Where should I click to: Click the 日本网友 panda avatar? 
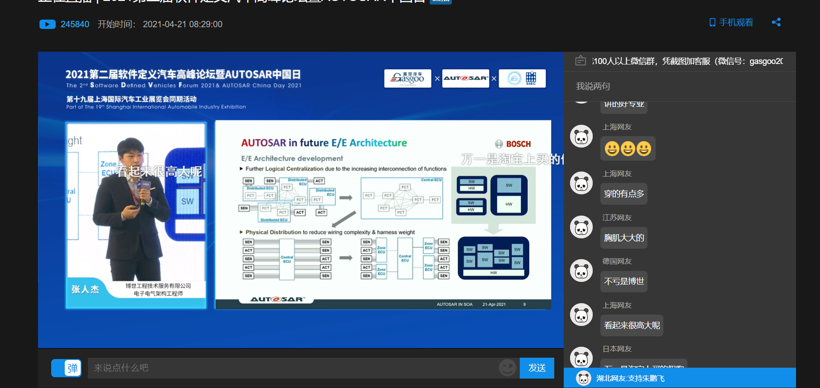coord(581,357)
